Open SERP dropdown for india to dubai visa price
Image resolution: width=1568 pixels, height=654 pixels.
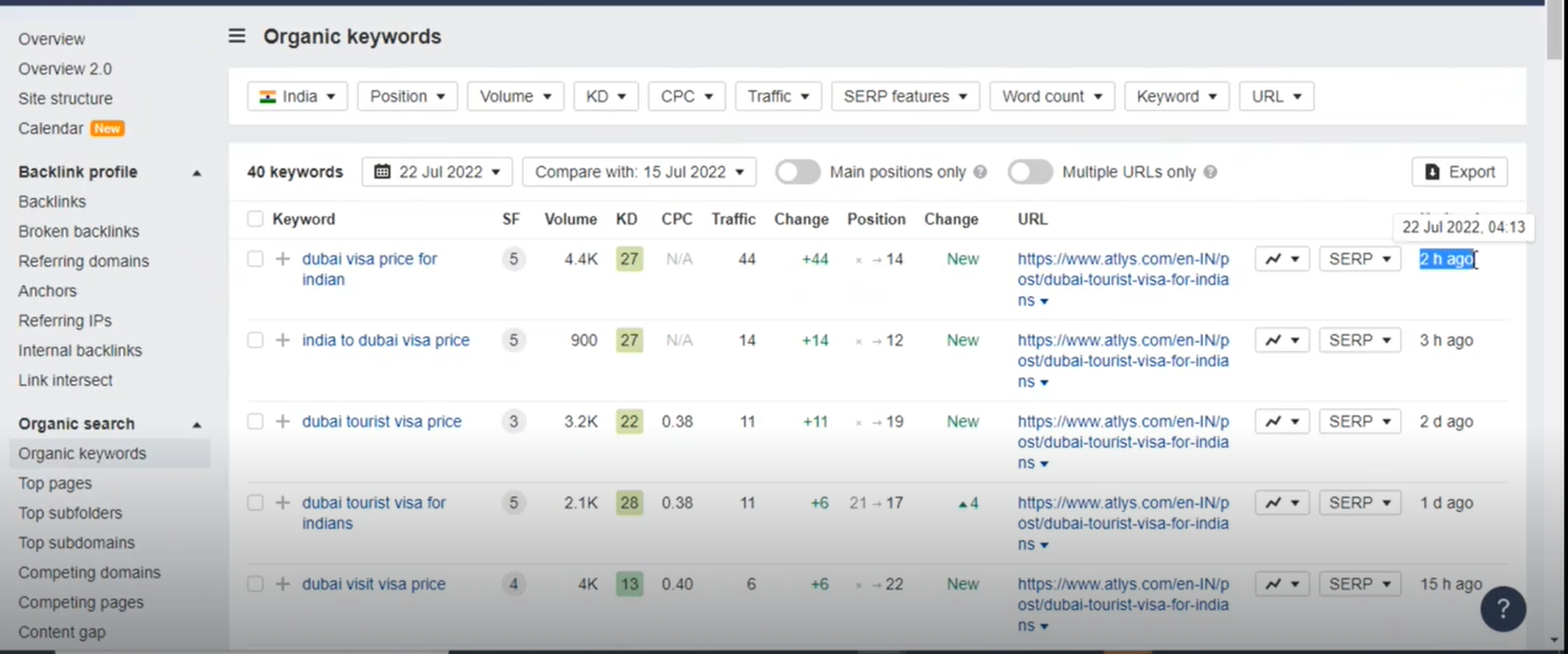(1361, 340)
